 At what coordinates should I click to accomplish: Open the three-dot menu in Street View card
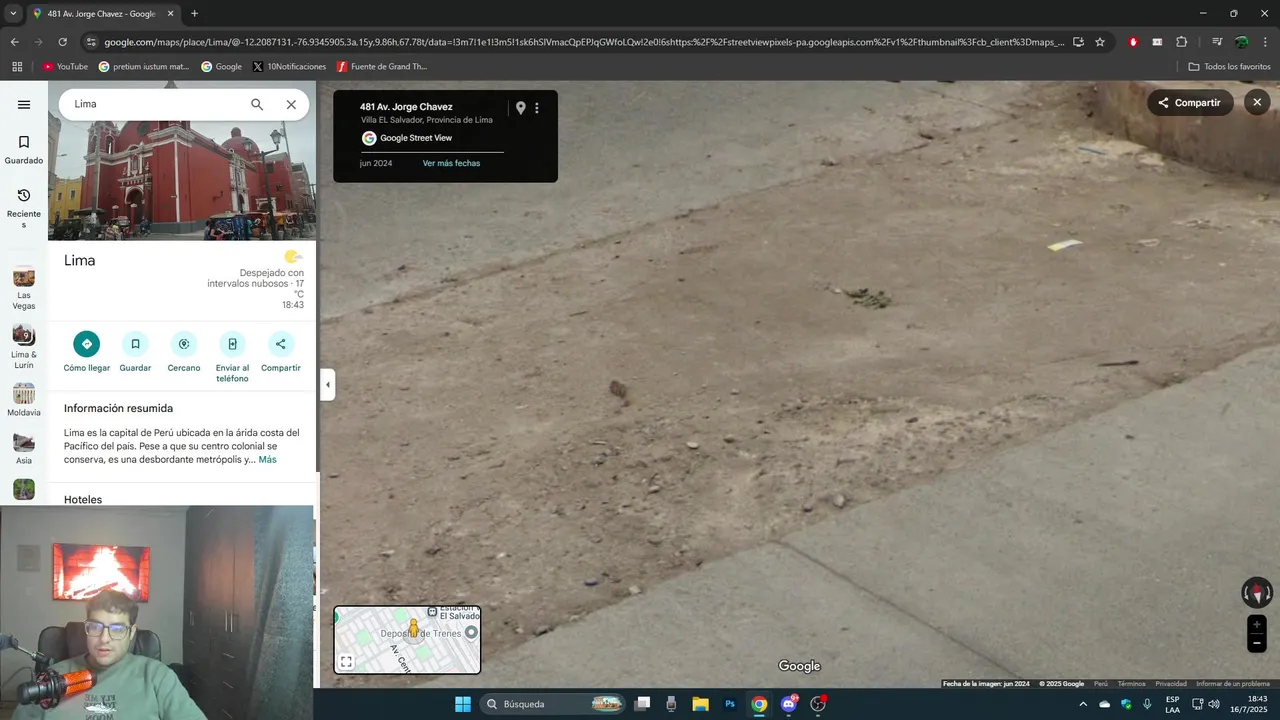(x=537, y=108)
